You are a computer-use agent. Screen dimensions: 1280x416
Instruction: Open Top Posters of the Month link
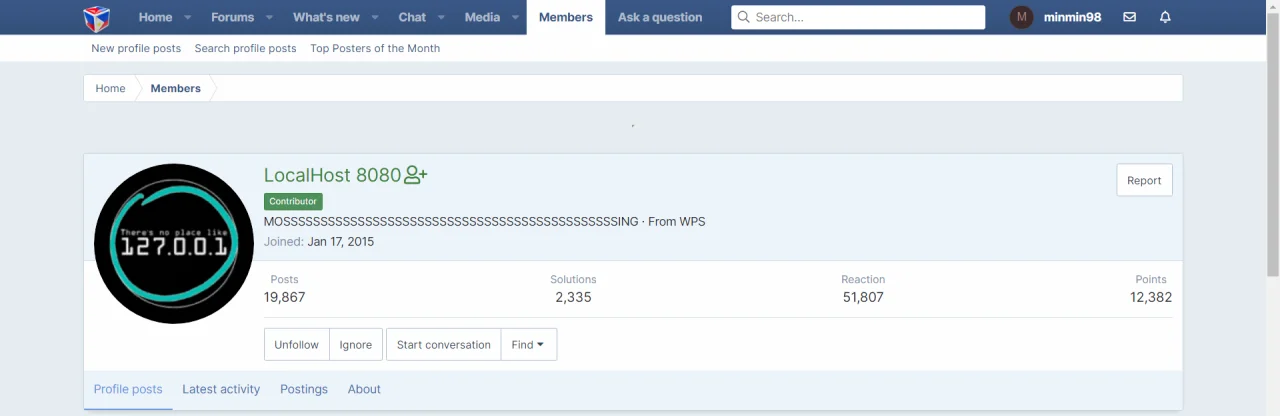(x=375, y=48)
